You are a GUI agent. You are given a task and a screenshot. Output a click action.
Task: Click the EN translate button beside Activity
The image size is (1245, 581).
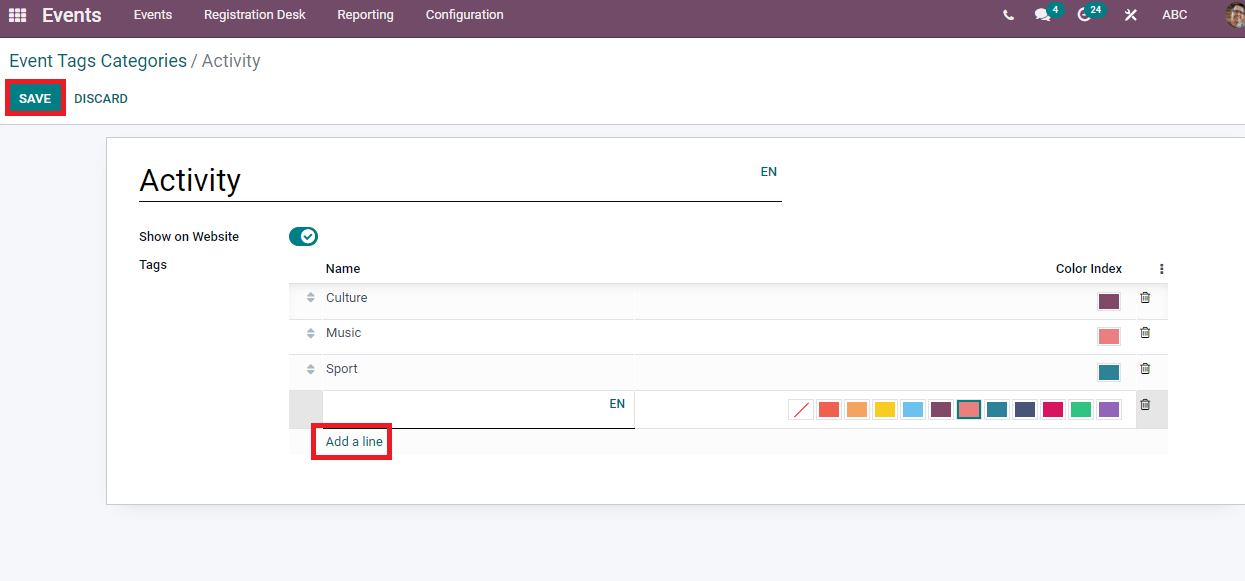[769, 172]
